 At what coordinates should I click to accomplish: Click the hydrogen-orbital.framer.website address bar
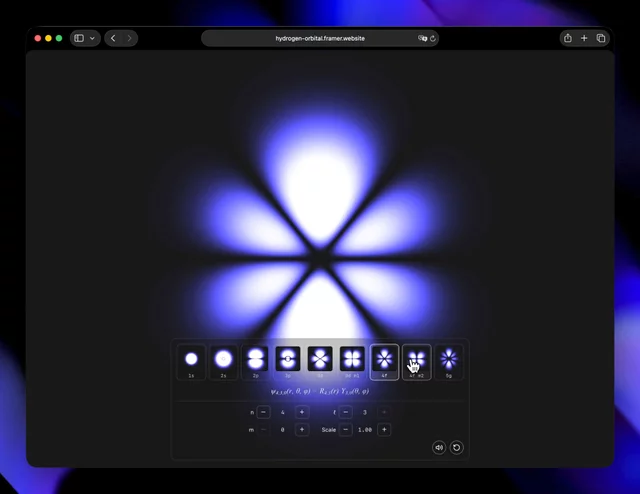click(320, 38)
